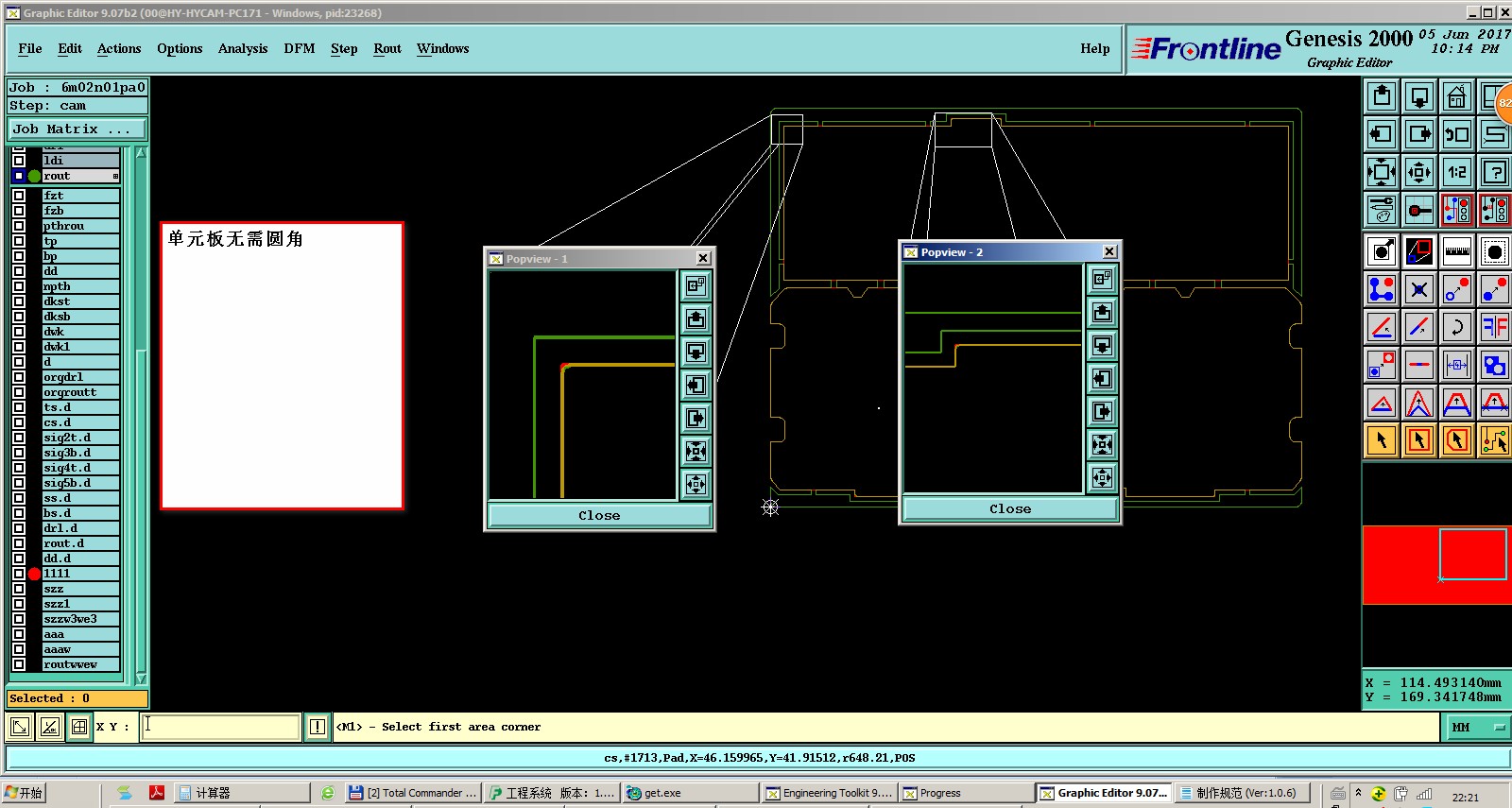
Task: Switch to the Total Commander taskbar window
Action: pyautogui.click(x=413, y=793)
